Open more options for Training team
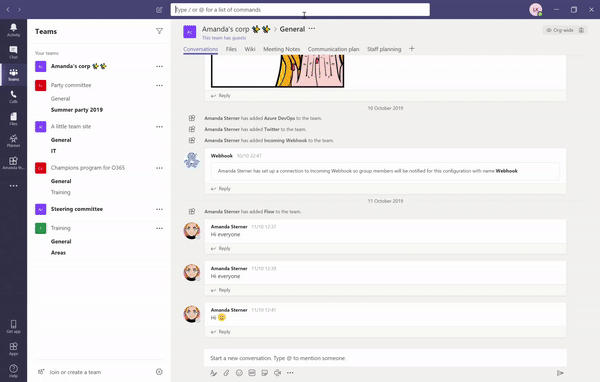The height and width of the screenshot is (382, 600). [159, 228]
